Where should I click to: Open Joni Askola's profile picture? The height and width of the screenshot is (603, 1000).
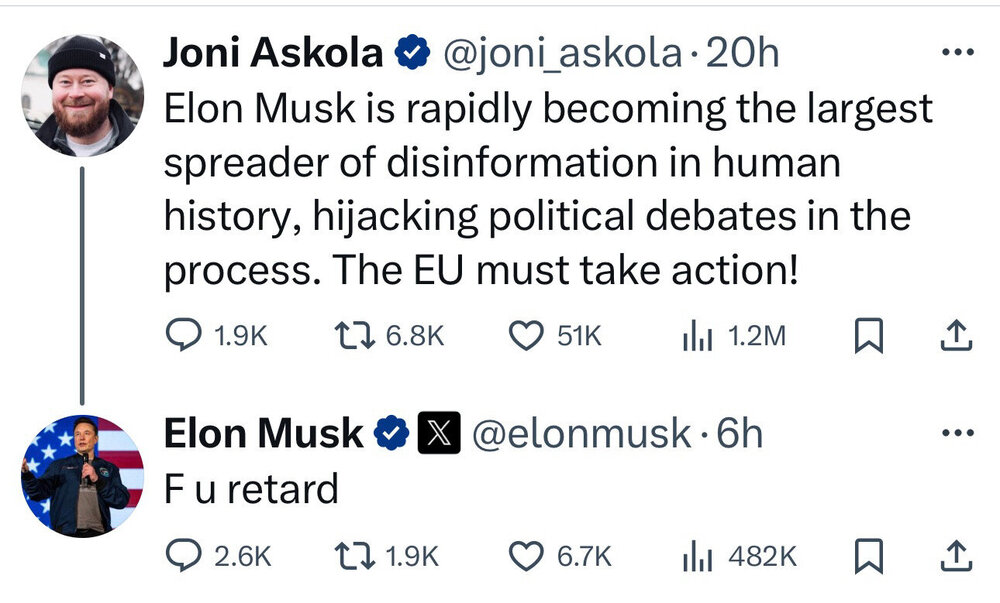(82, 95)
